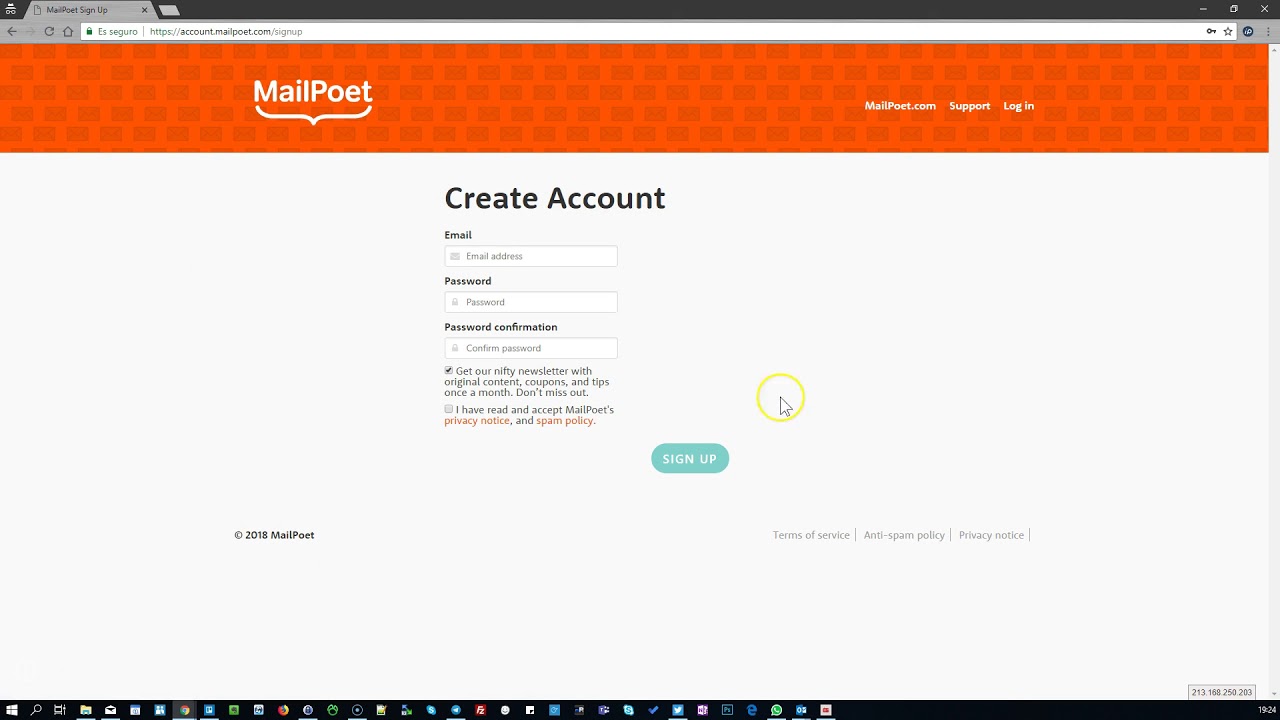
Task: Open the MailPoet.com header link
Action: click(900, 106)
